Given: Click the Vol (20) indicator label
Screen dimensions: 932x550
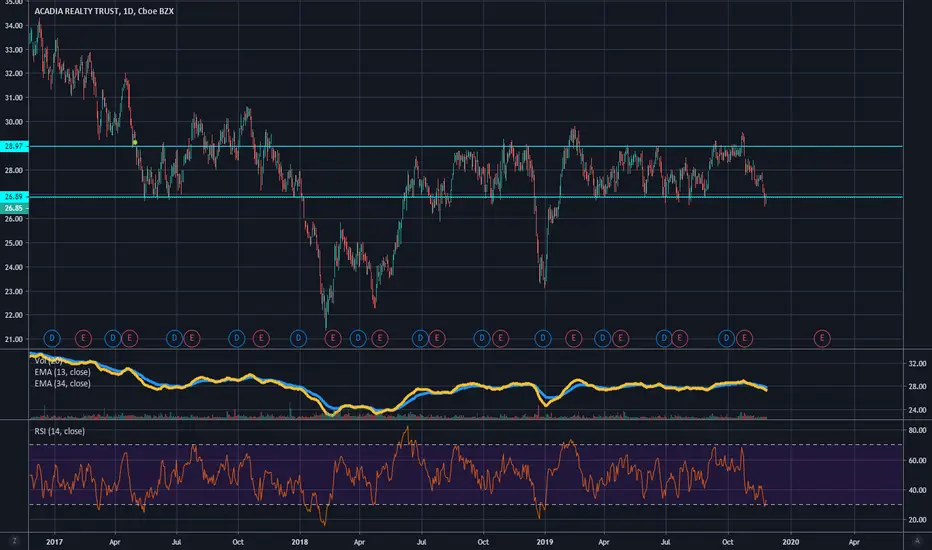Looking at the screenshot, I should 49,360.
